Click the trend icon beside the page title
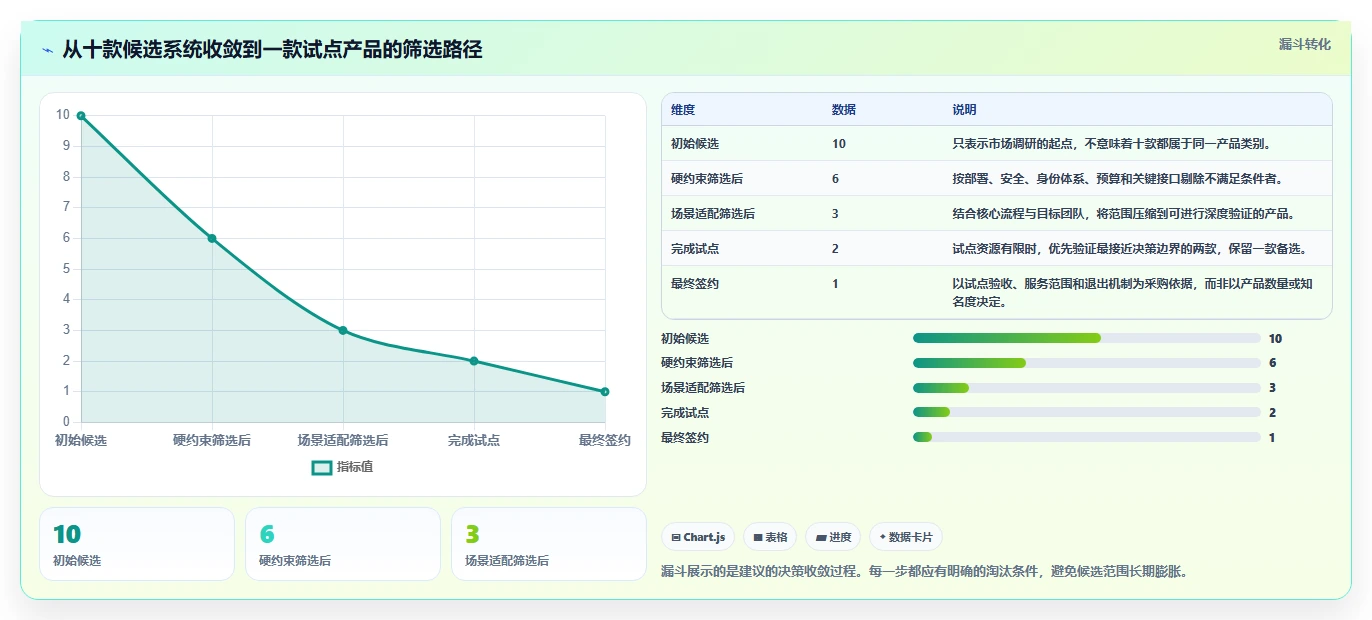This screenshot has width=1372, height=620. pos(48,50)
